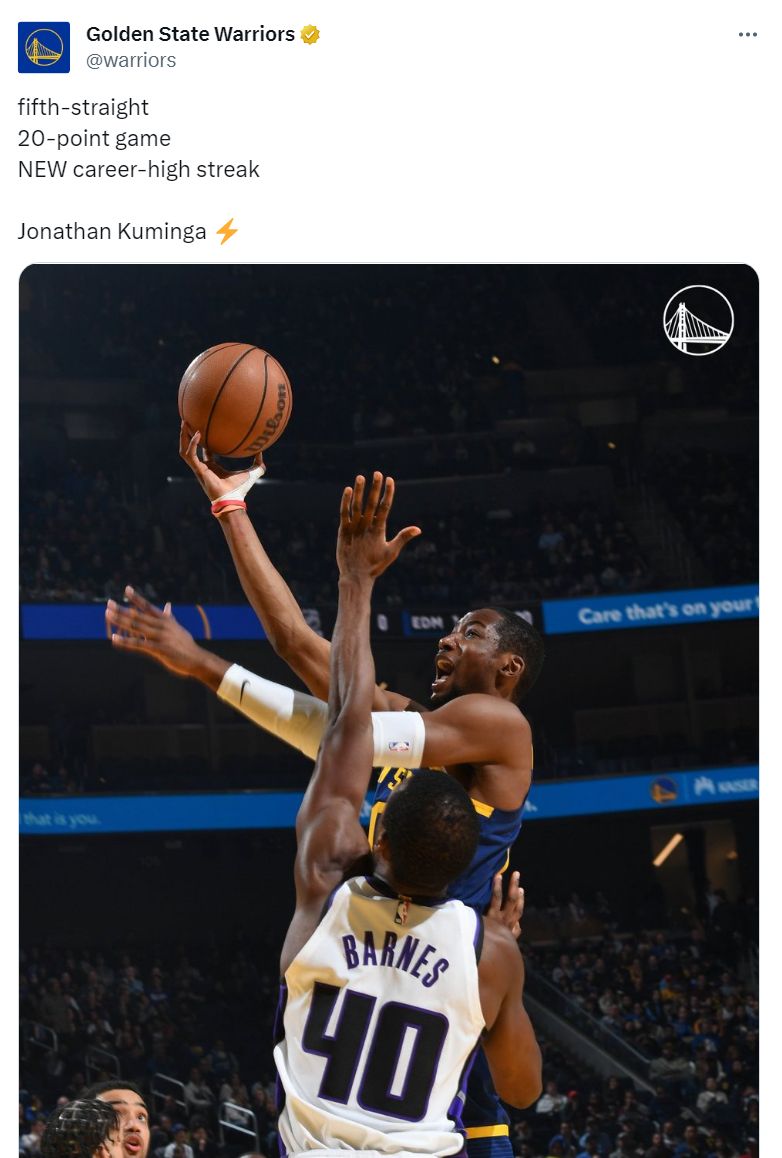The width and height of the screenshot is (782, 1158).
Task: Click the Nike arm sleeve in photo
Action: 272,709
